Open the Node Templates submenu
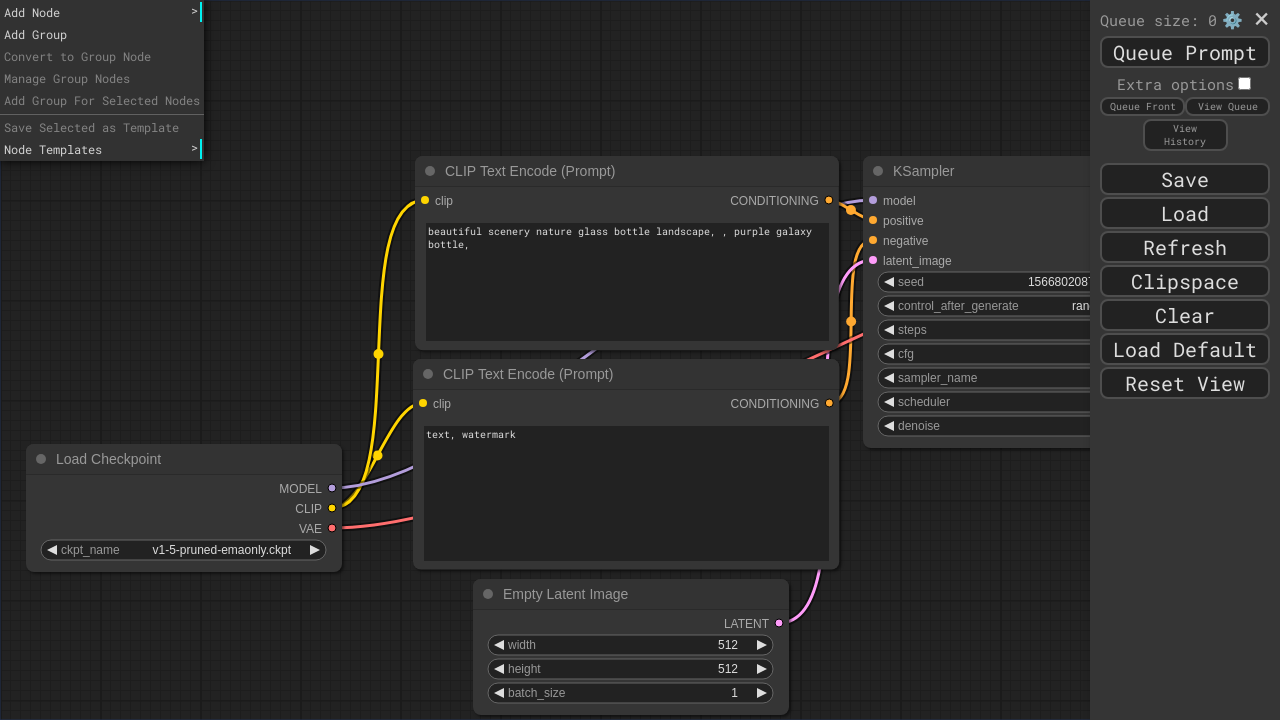Screen dimensions: 1280x720 [100, 149]
